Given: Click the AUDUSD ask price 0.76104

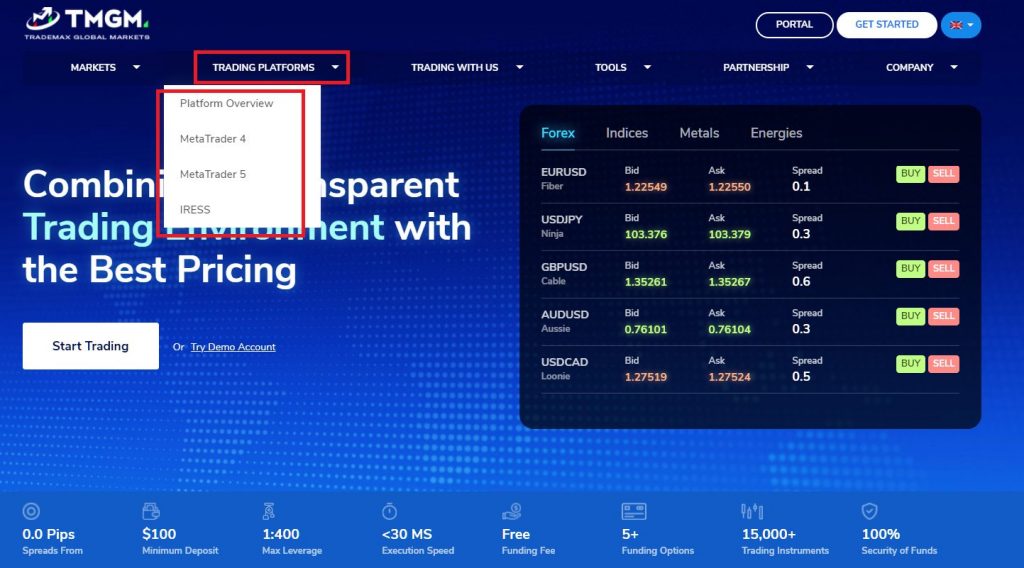Looking at the screenshot, I should pos(729,330).
